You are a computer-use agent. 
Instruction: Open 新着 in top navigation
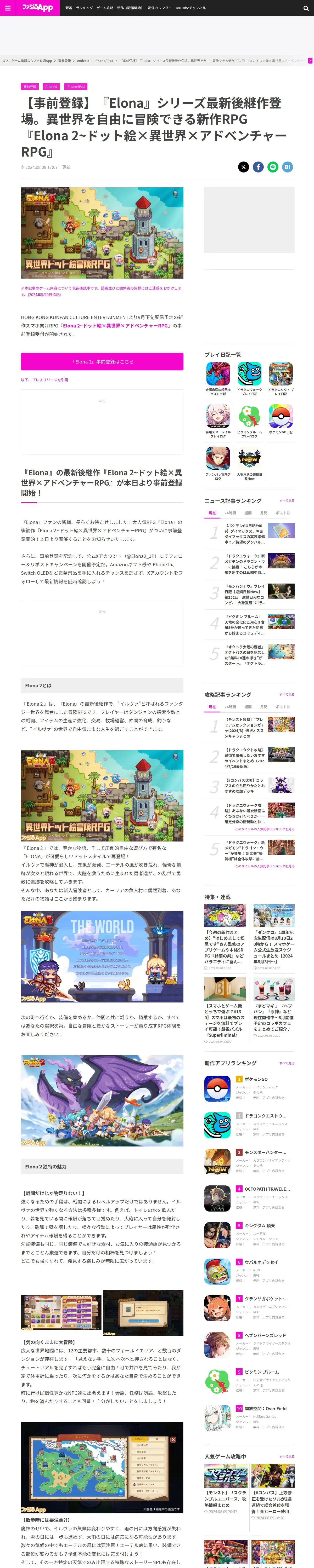[69, 8]
